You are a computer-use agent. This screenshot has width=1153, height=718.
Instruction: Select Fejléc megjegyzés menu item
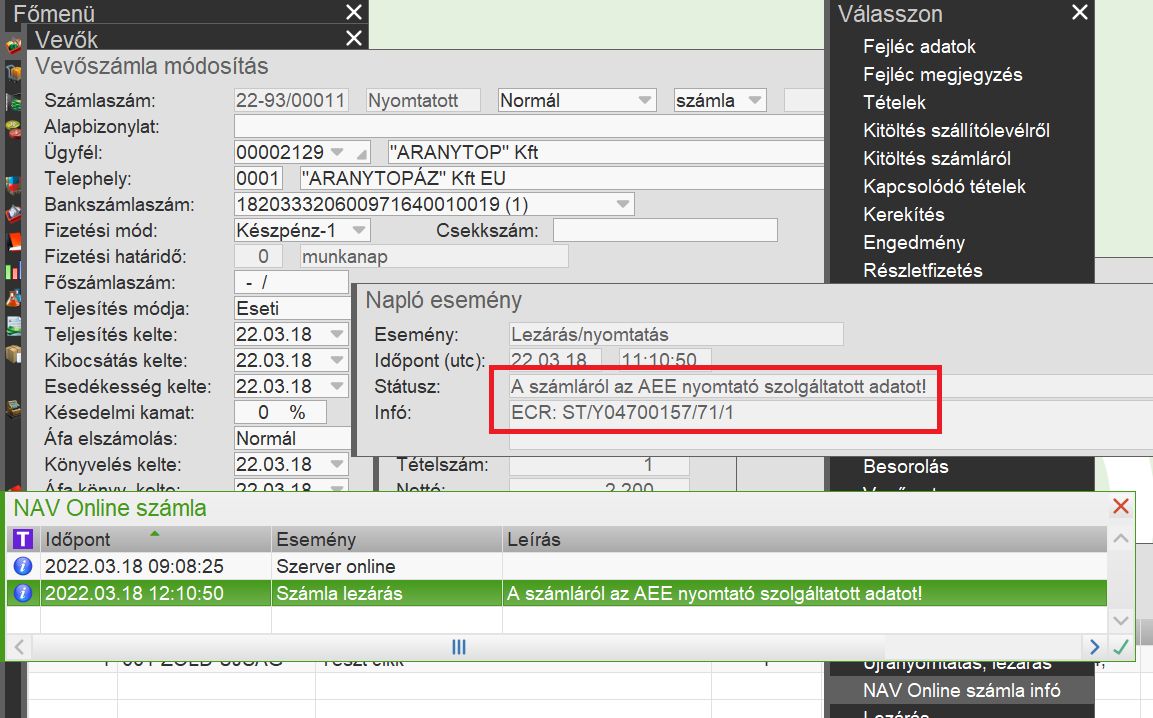943,74
